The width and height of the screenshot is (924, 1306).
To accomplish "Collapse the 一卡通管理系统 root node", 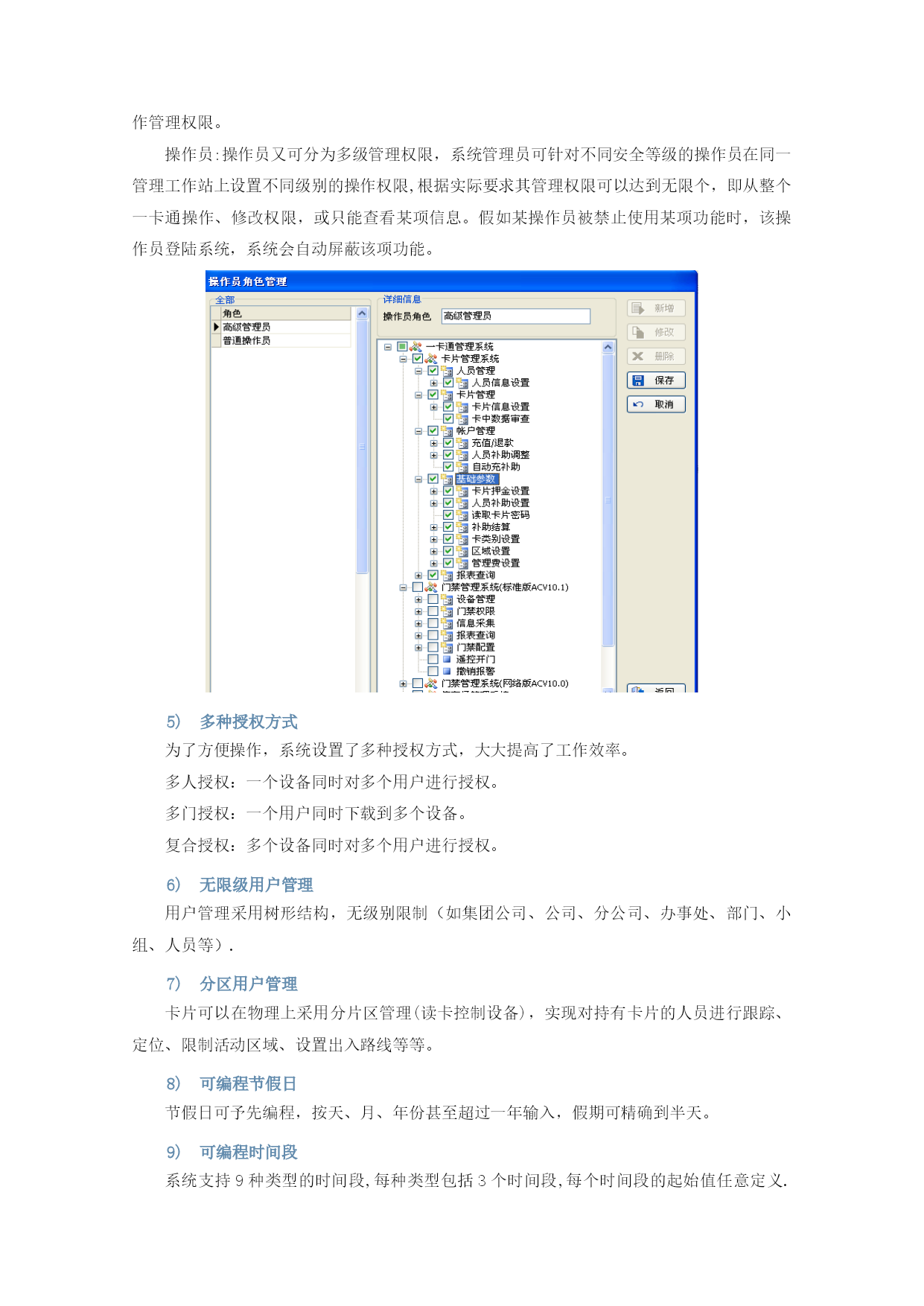I will 388,347.
